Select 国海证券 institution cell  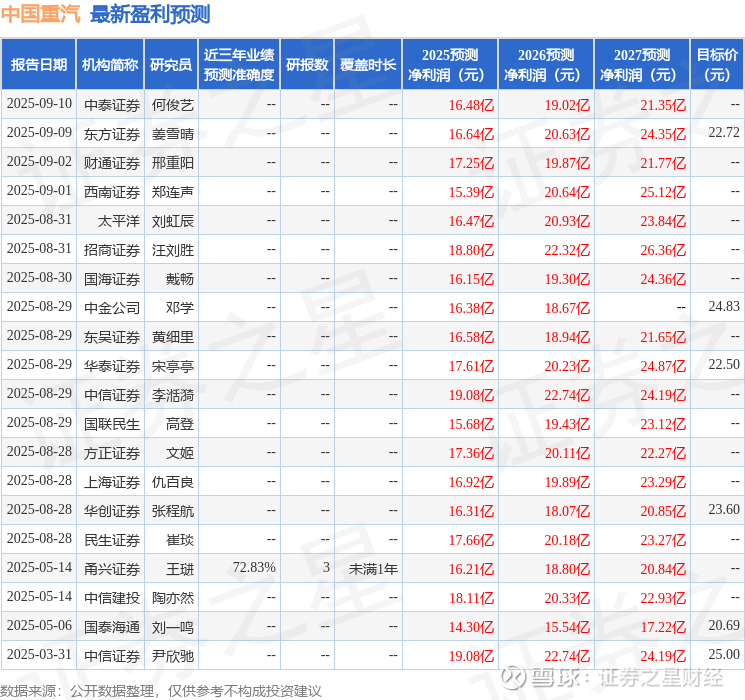click(x=112, y=279)
